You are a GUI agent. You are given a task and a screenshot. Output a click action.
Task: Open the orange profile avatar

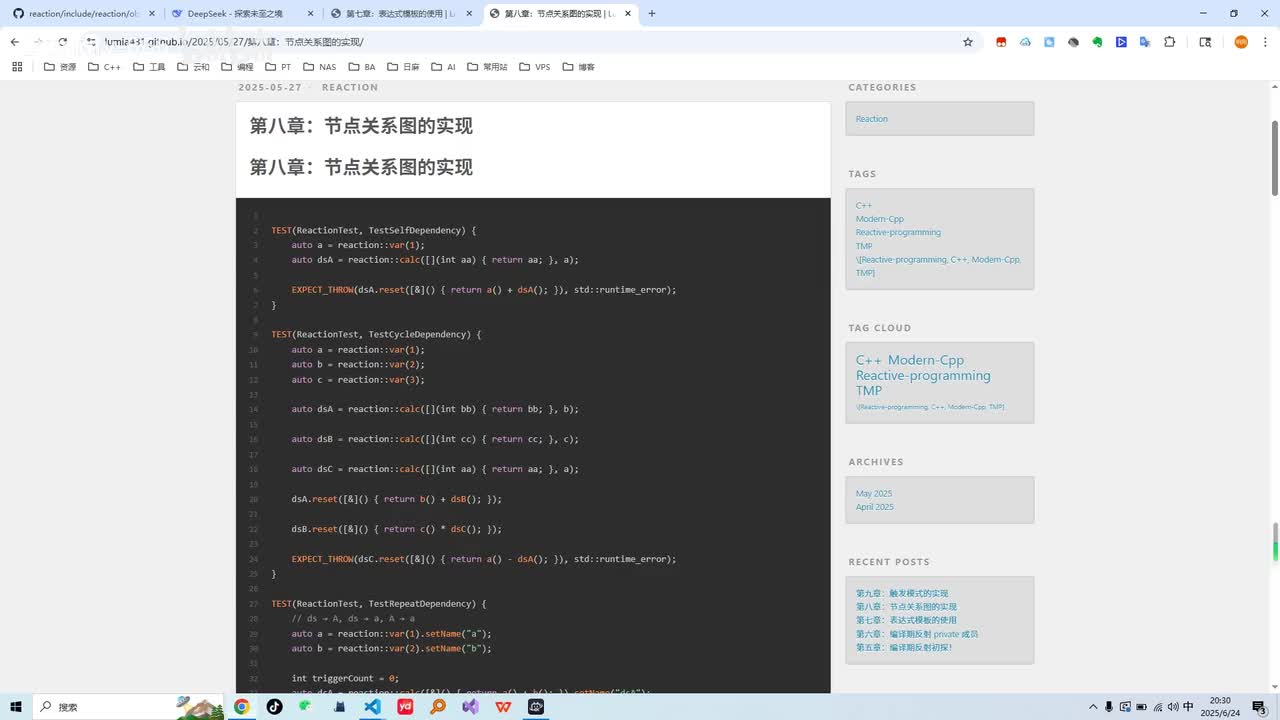click(x=1241, y=42)
